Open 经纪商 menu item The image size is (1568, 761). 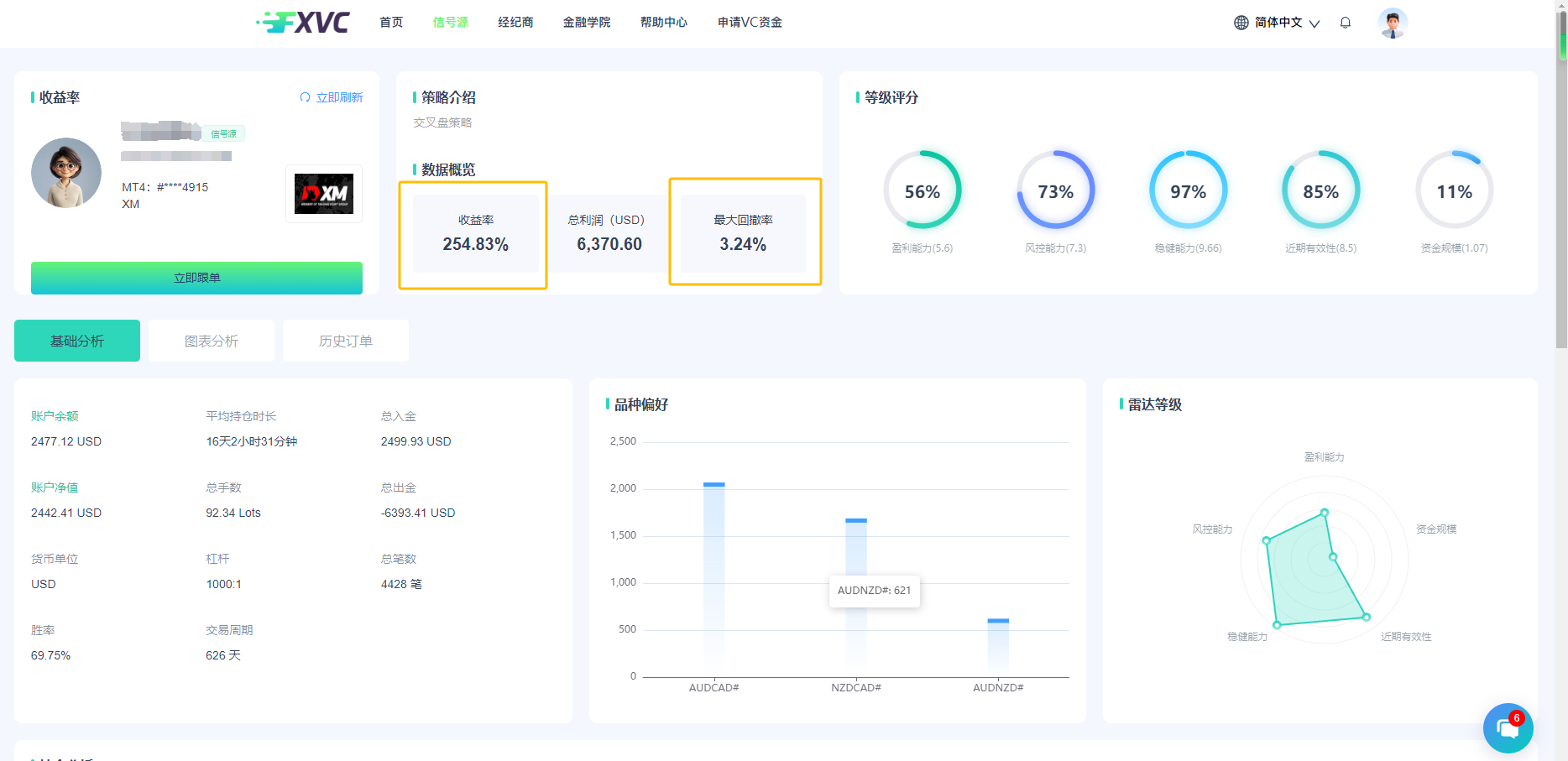[515, 23]
